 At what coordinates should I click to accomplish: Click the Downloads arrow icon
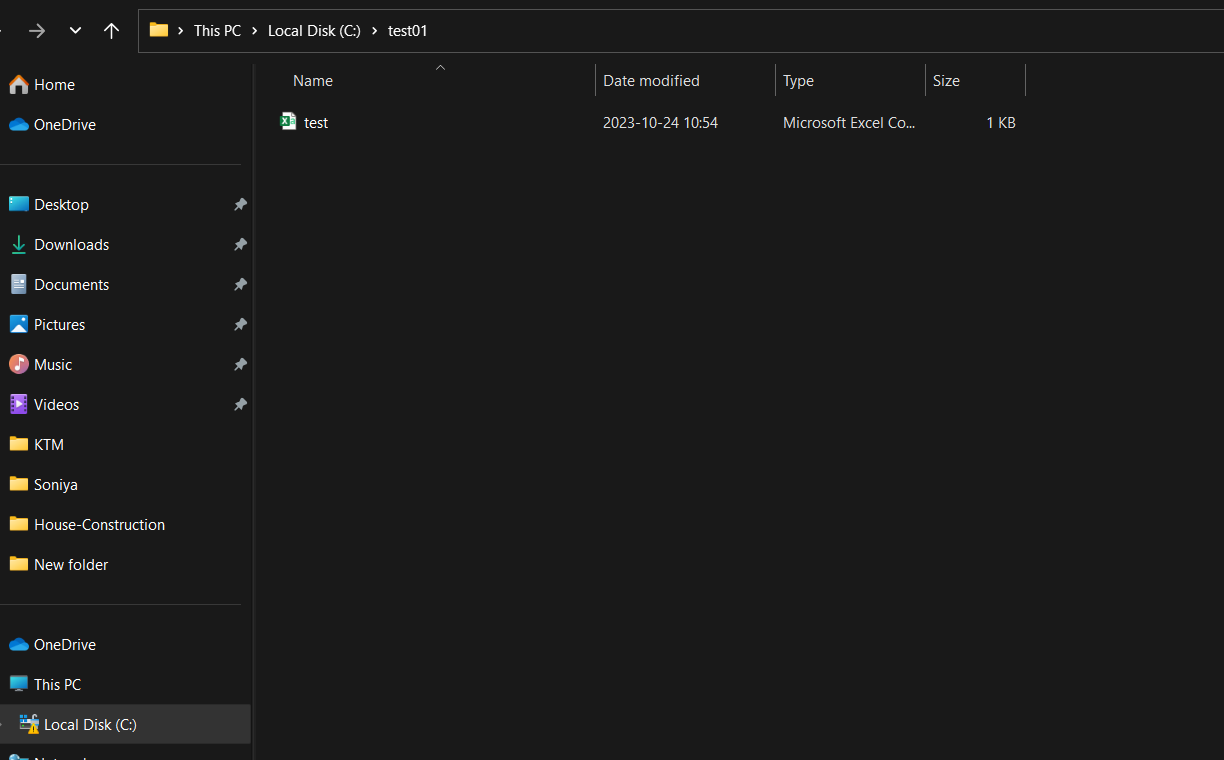pyautogui.click(x=18, y=245)
